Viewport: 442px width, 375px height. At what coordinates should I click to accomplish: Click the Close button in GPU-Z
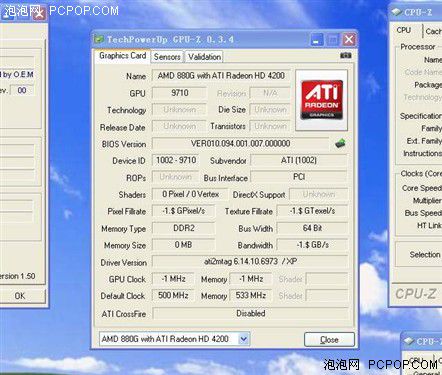329,339
